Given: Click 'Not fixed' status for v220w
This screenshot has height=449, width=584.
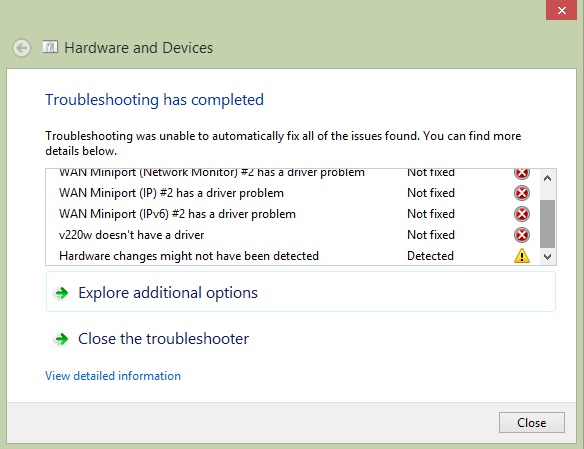Looking at the screenshot, I should point(431,235).
